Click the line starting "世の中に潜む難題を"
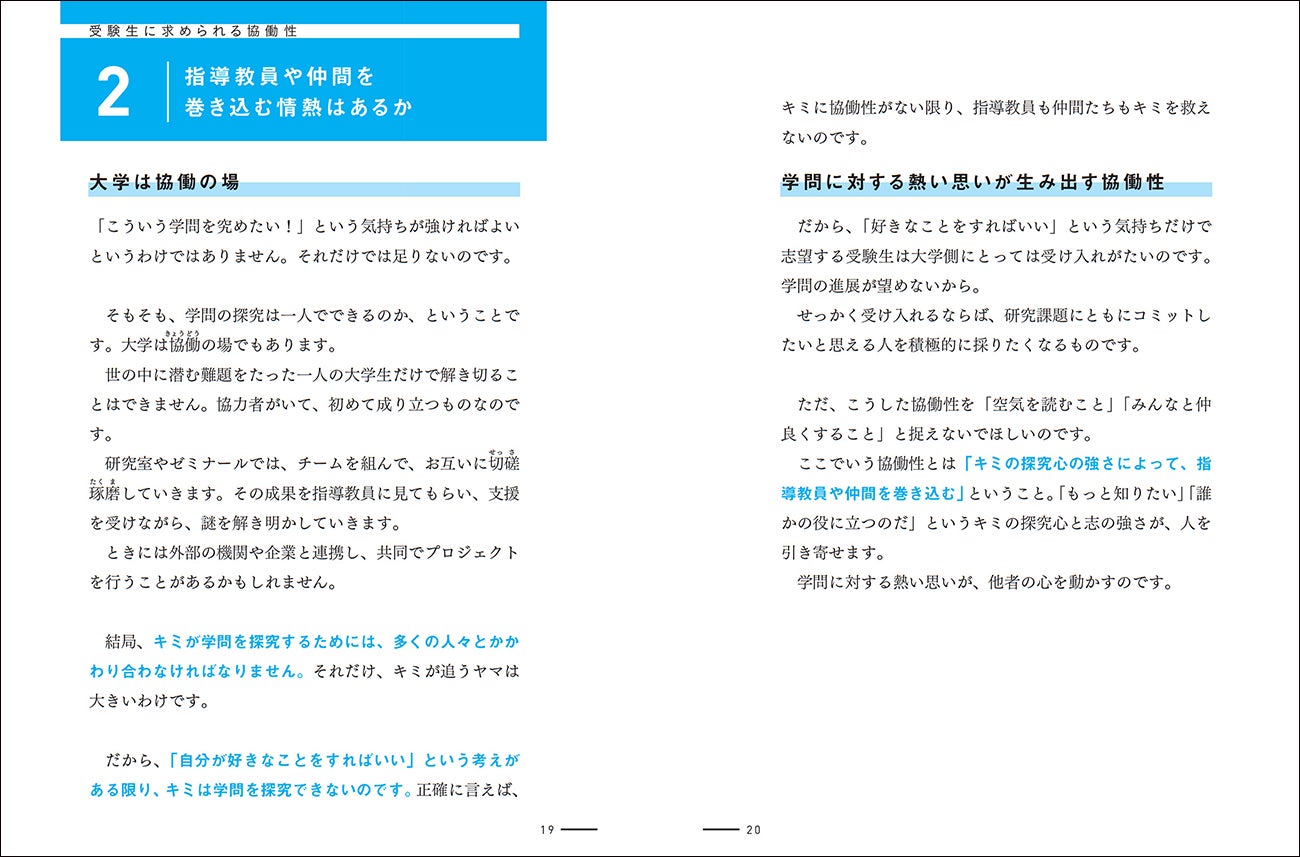 point(313,375)
